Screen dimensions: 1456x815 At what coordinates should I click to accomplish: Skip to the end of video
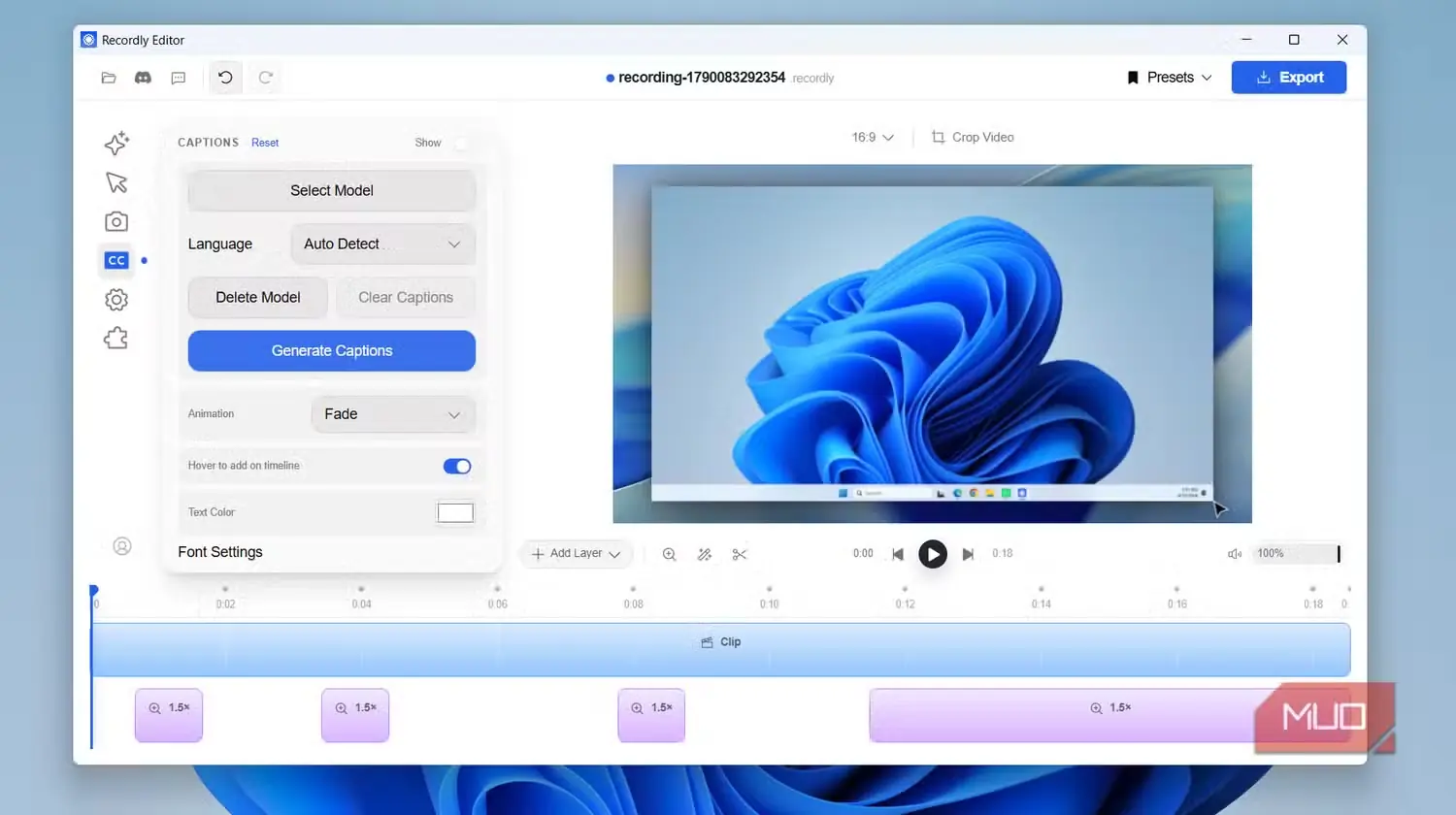968,554
